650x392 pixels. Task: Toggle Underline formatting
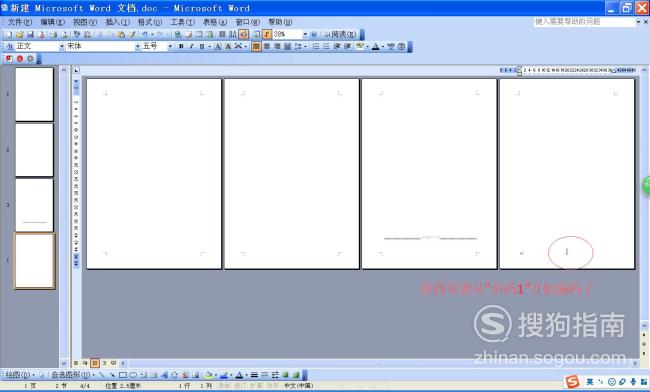pyautogui.click(x=202, y=46)
